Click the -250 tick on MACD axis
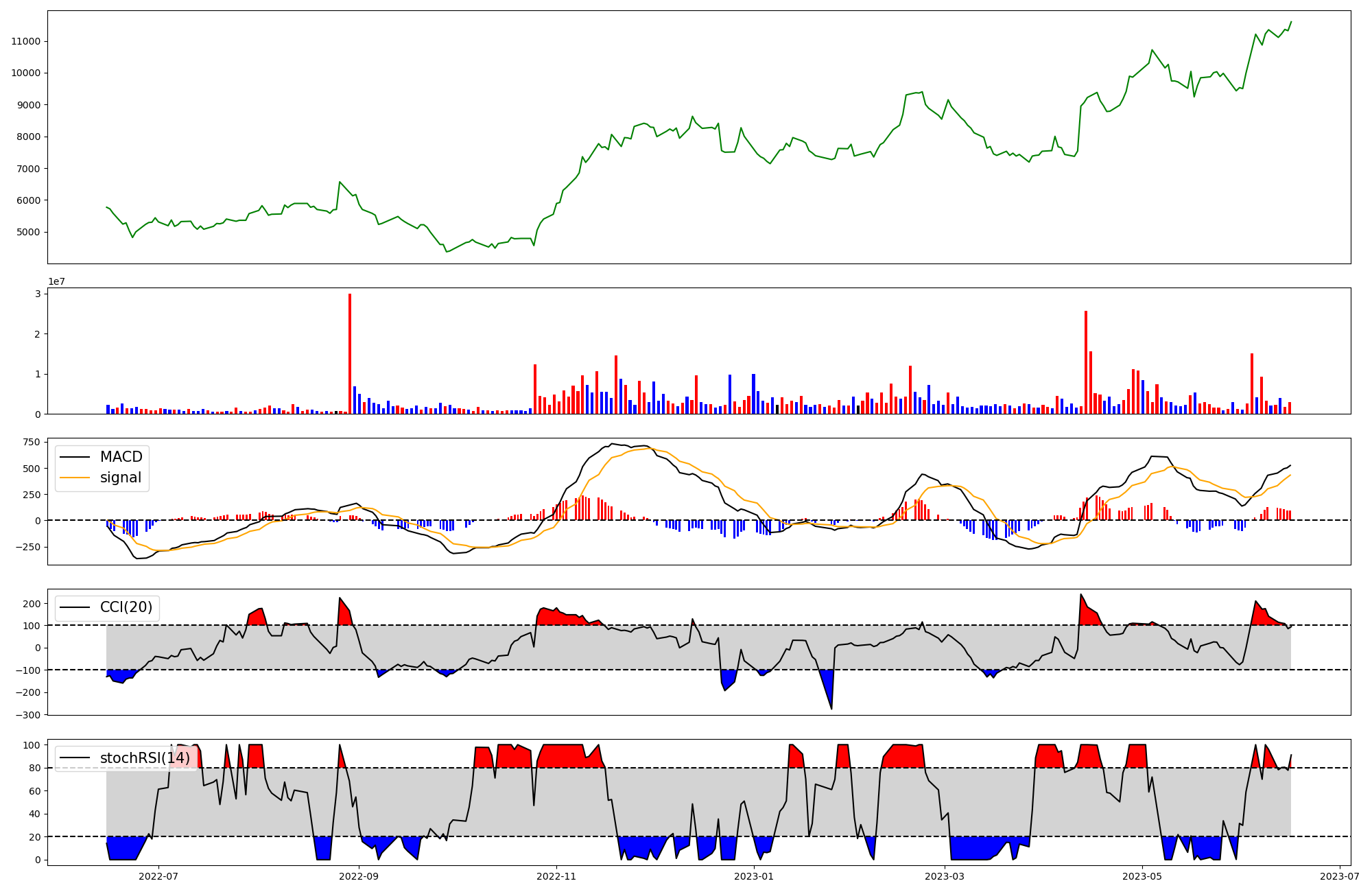The width and height of the screenshot is (1372, 892). click(27, 547)
